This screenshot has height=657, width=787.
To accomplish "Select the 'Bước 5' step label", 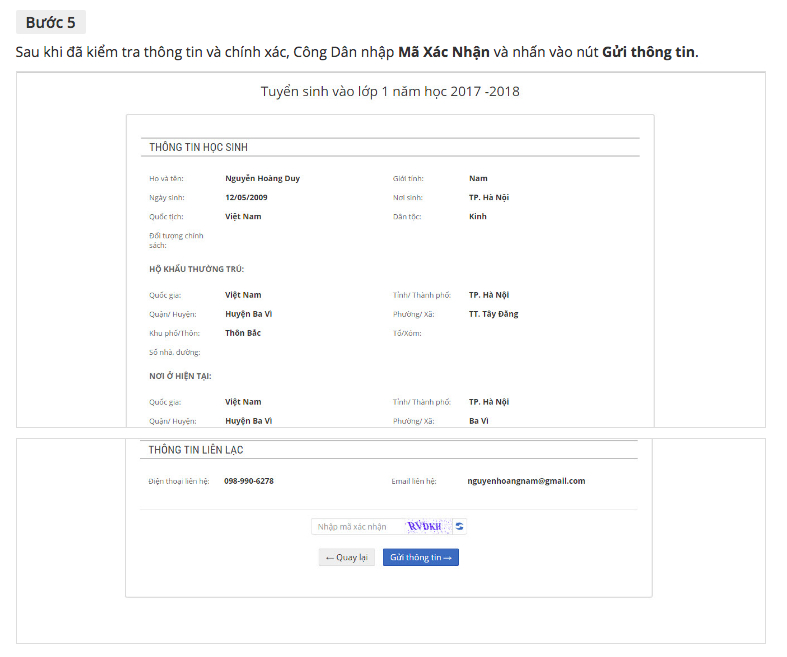I will pos(50,23).
